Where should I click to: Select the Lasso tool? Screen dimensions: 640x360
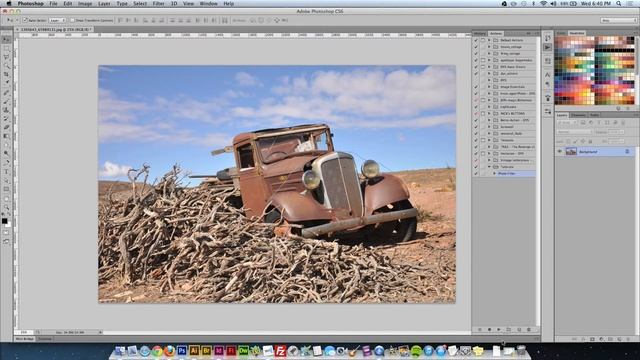pyautogui.click(x=7, y=57)
